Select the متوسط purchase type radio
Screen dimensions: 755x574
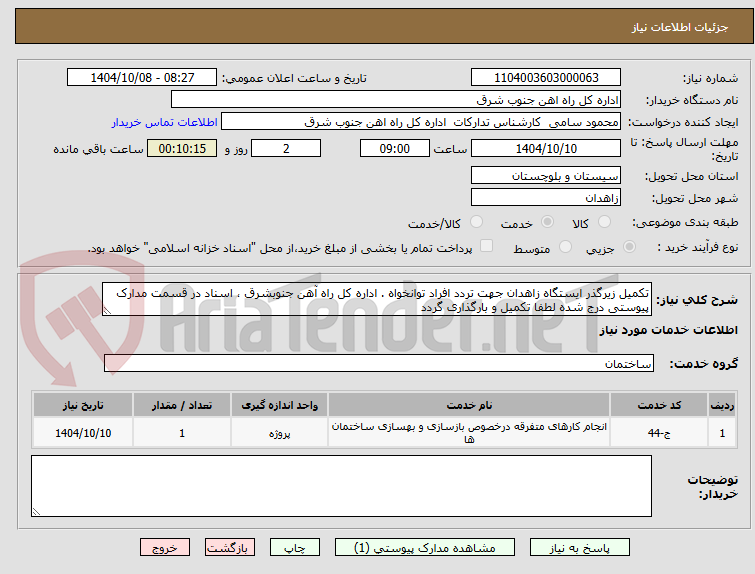(x=565, y=247)
